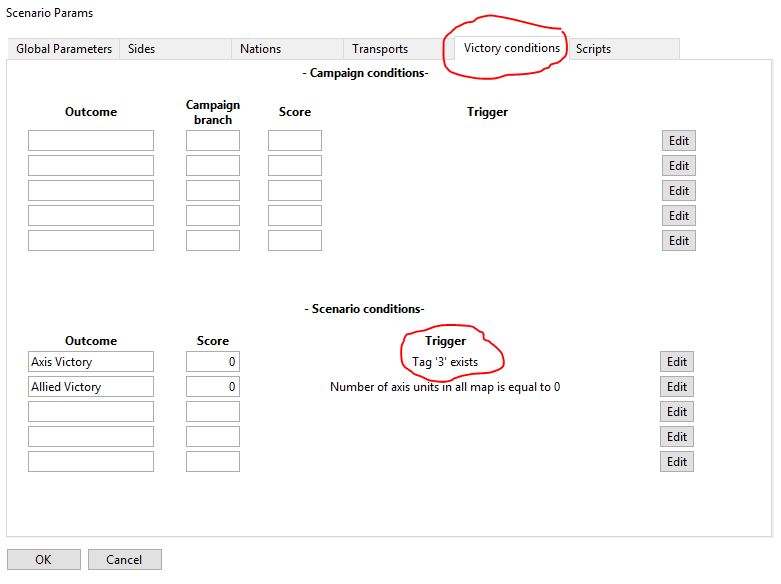
Task: Click the first campaign Outcome field
Action: (x=91, y=141)
